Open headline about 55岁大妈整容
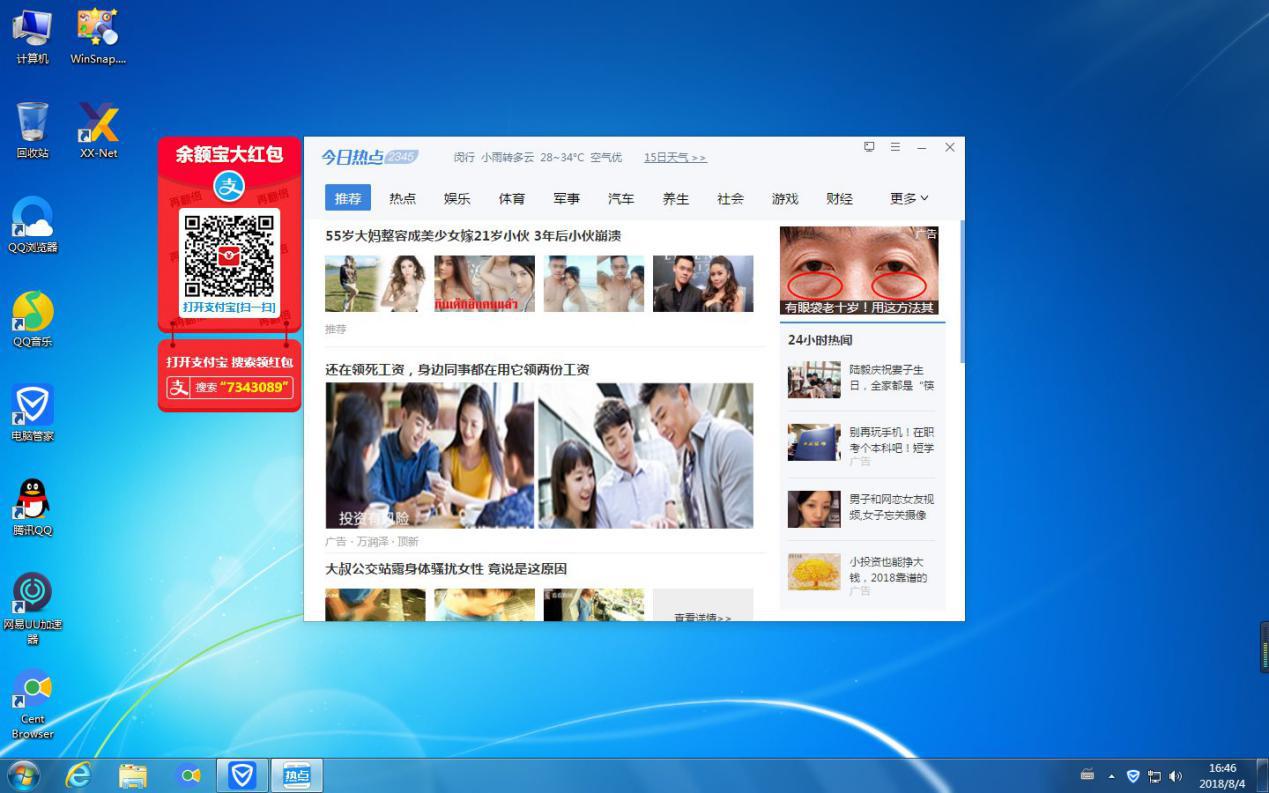This screenshot has height=793, width=1269. (473, 236)
